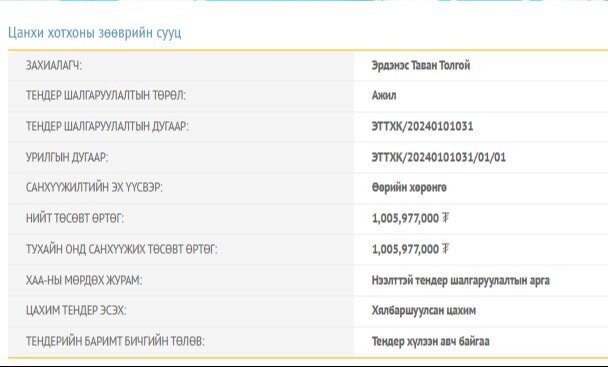
Task: Click the 'ЦАХИМ ТЕНДЕР ЭСЭХ:' label
Action: 76,310
